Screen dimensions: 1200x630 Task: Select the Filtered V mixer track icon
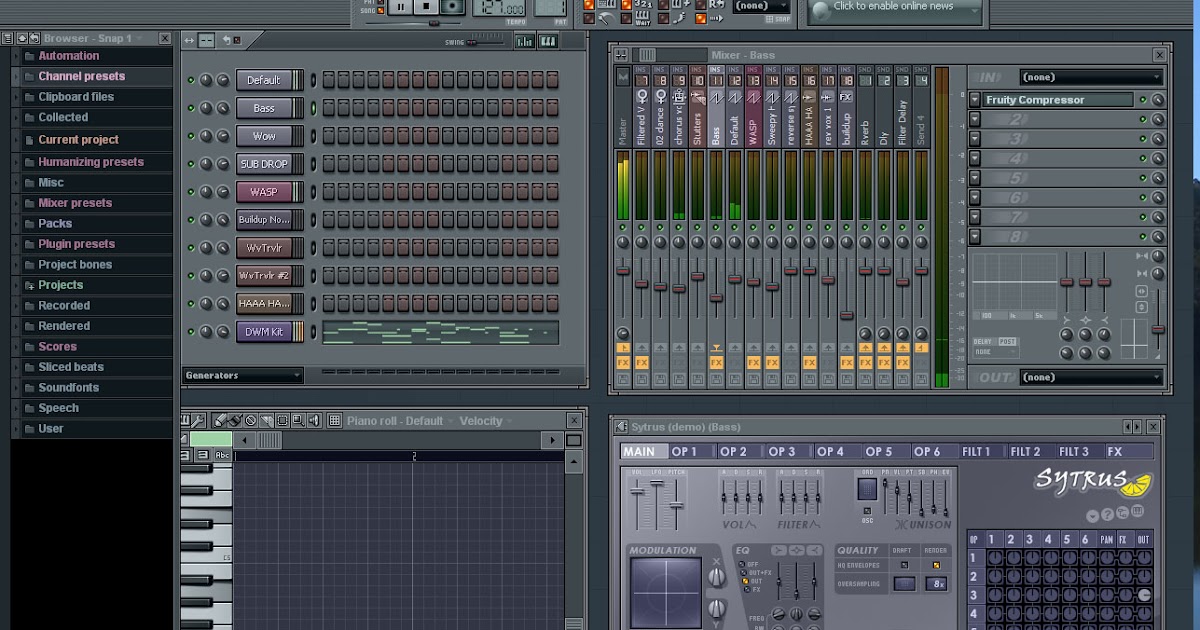pos(642,96)
